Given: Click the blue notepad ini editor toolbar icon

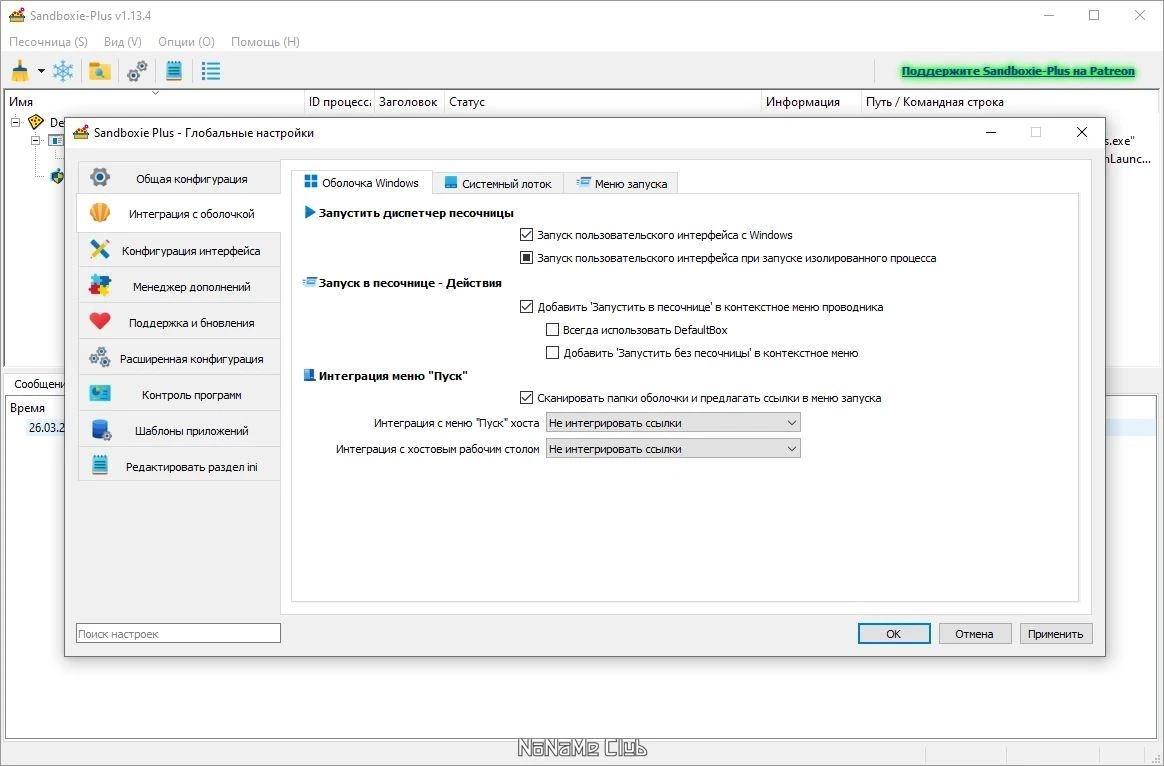Looking at the screenshot, I should 174,71.
